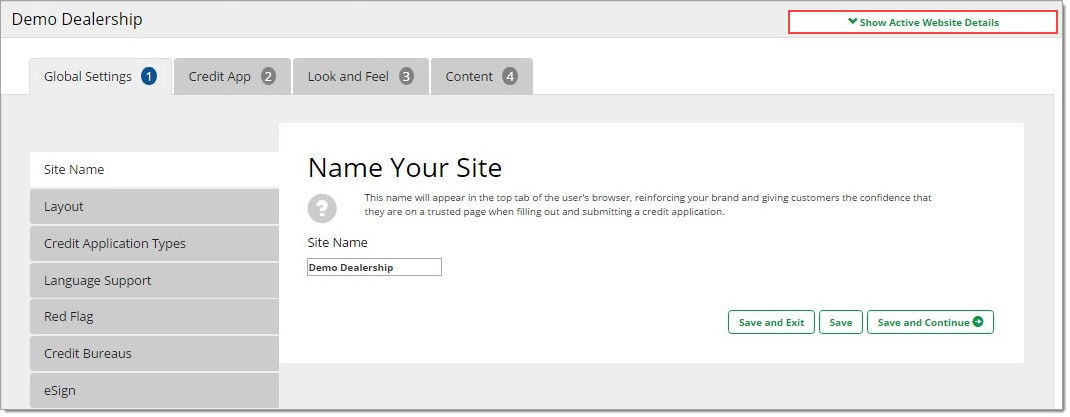Click the question mark help icon
The image size is (1070, 417).
pyautogui.click(x=322, y=208)
